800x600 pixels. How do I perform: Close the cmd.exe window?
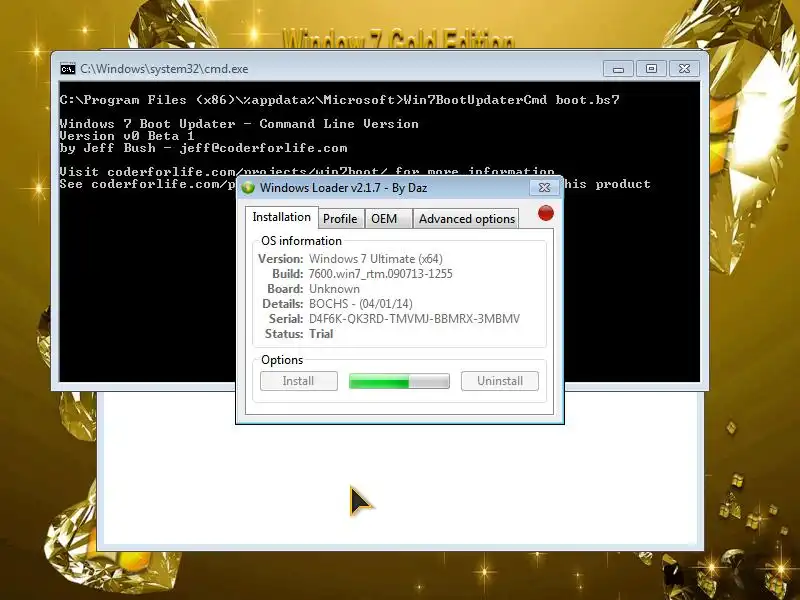pos(684,69)
